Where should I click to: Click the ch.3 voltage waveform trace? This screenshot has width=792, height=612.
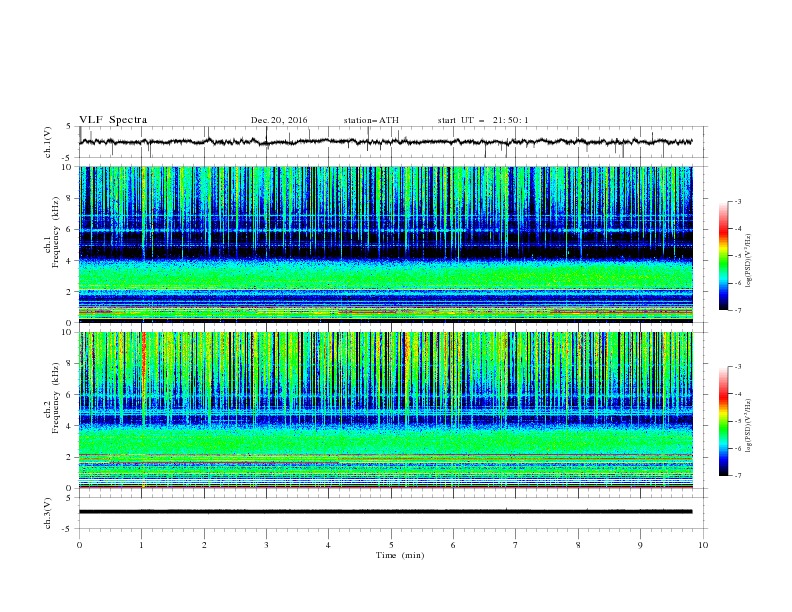pyautogui.click(x=385, y=512)
